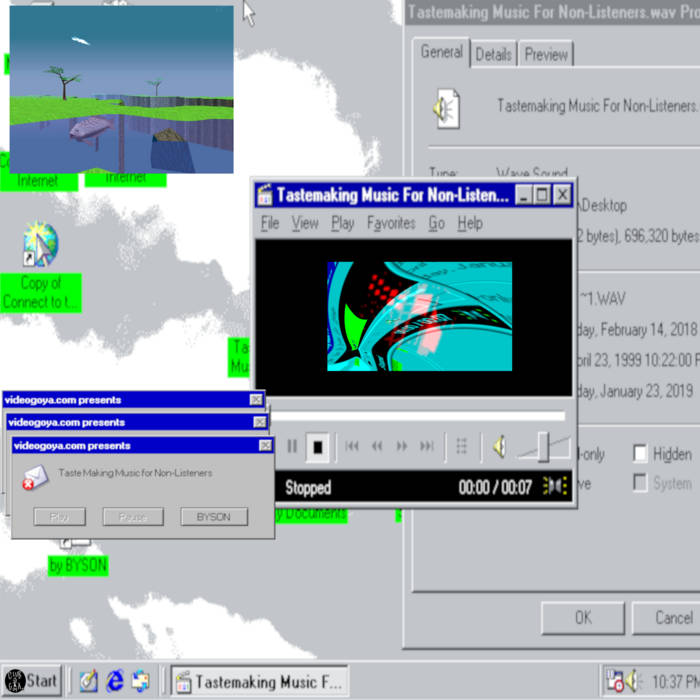Open the Copy of Connect desktop shortcut
The width and height of the screenshot is (700, 700).
coord(40,245)
